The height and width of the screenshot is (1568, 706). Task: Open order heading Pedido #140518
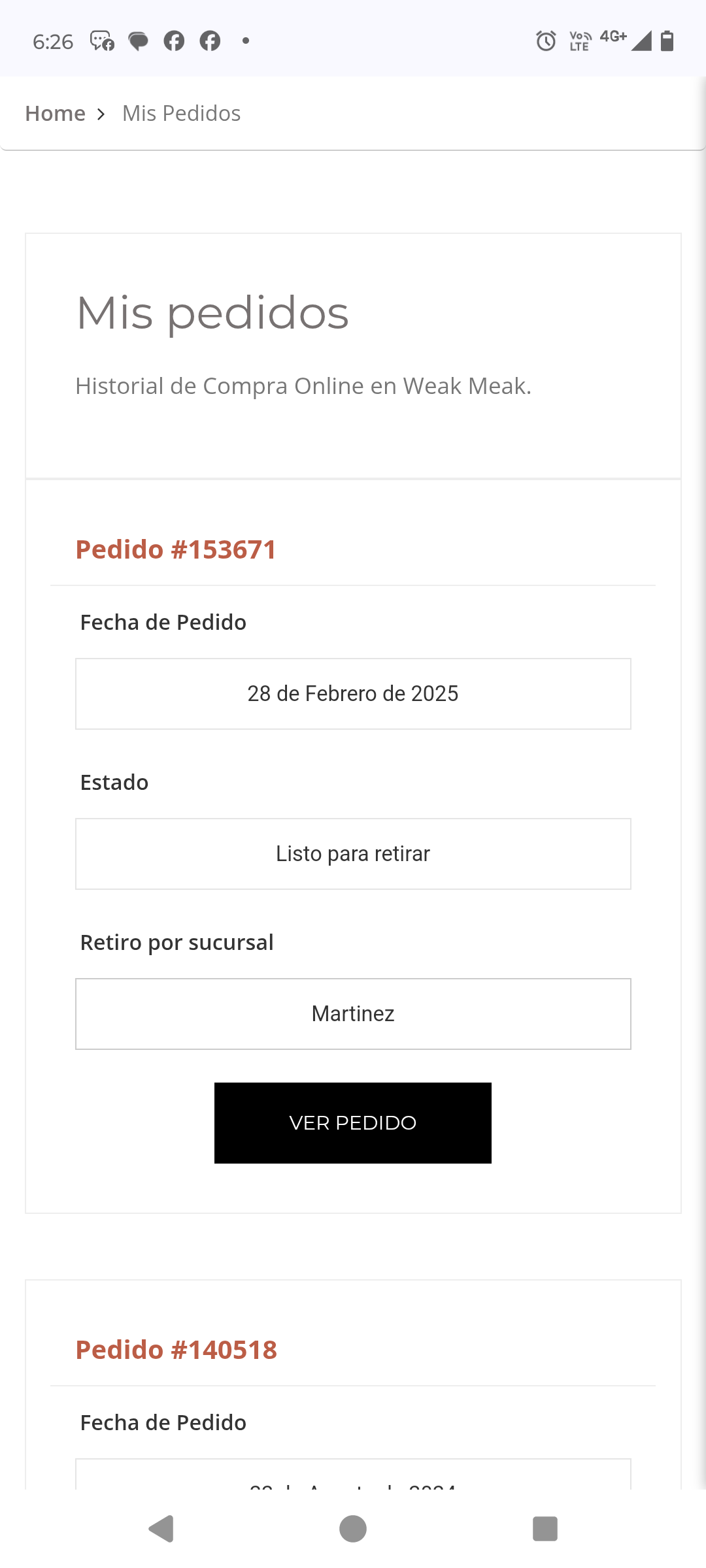(x=176, y=1350)
